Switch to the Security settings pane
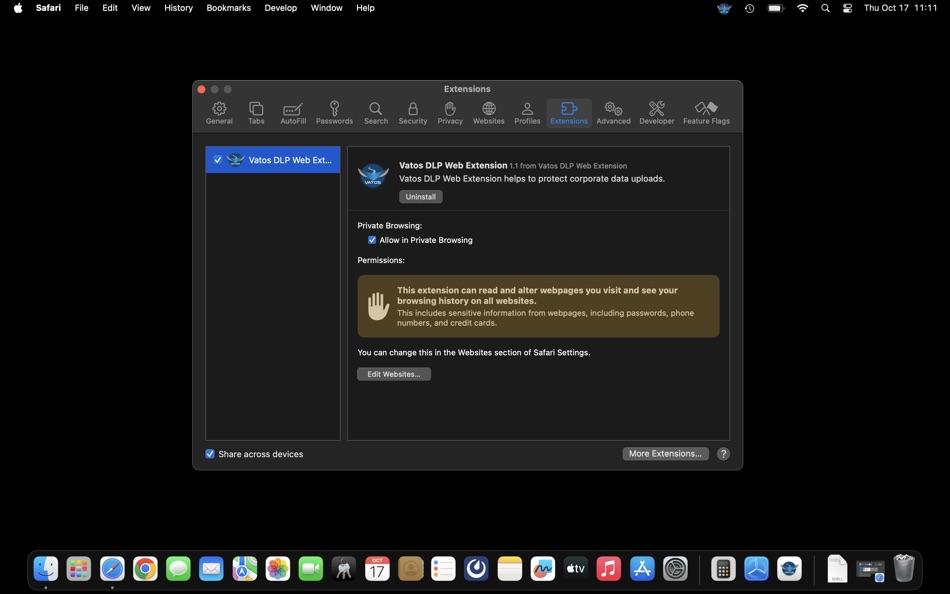 click(413, 113)
